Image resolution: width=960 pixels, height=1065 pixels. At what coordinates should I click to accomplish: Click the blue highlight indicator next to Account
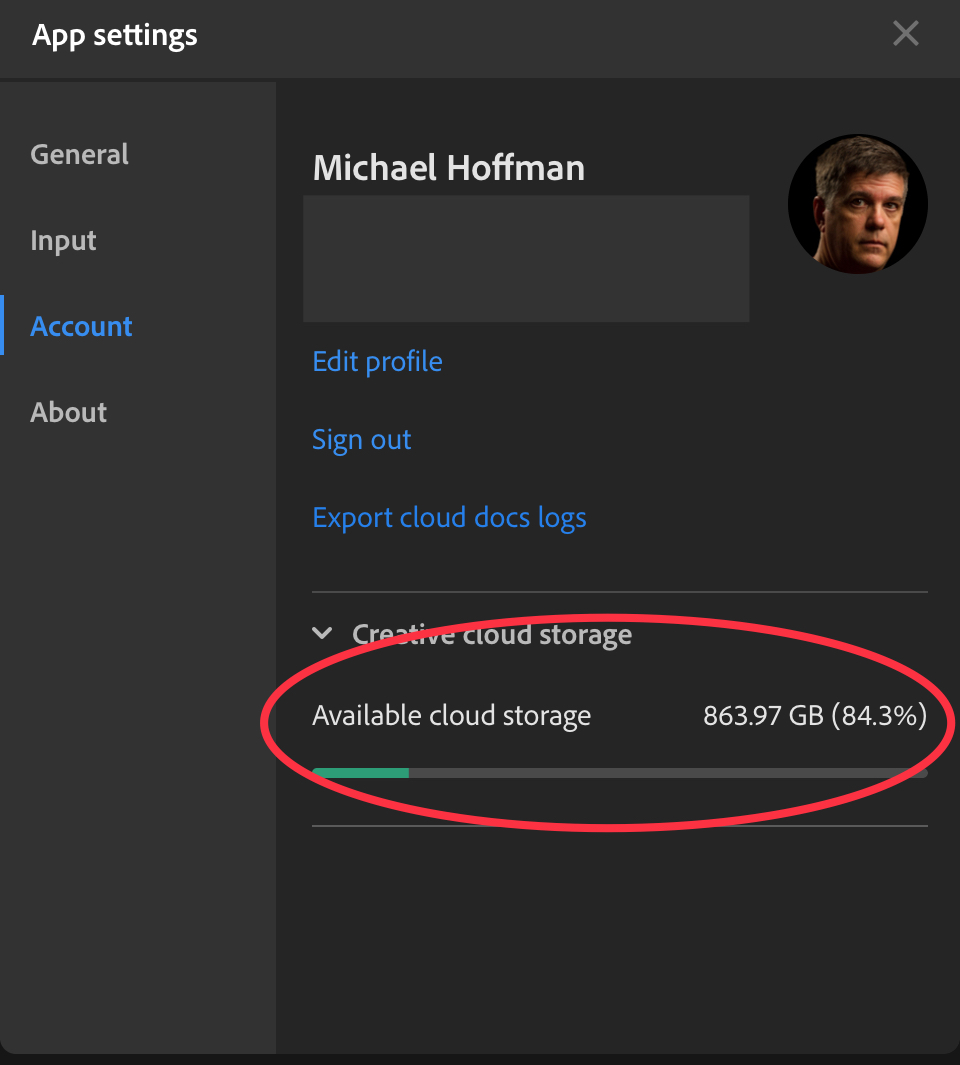(2, 326)
